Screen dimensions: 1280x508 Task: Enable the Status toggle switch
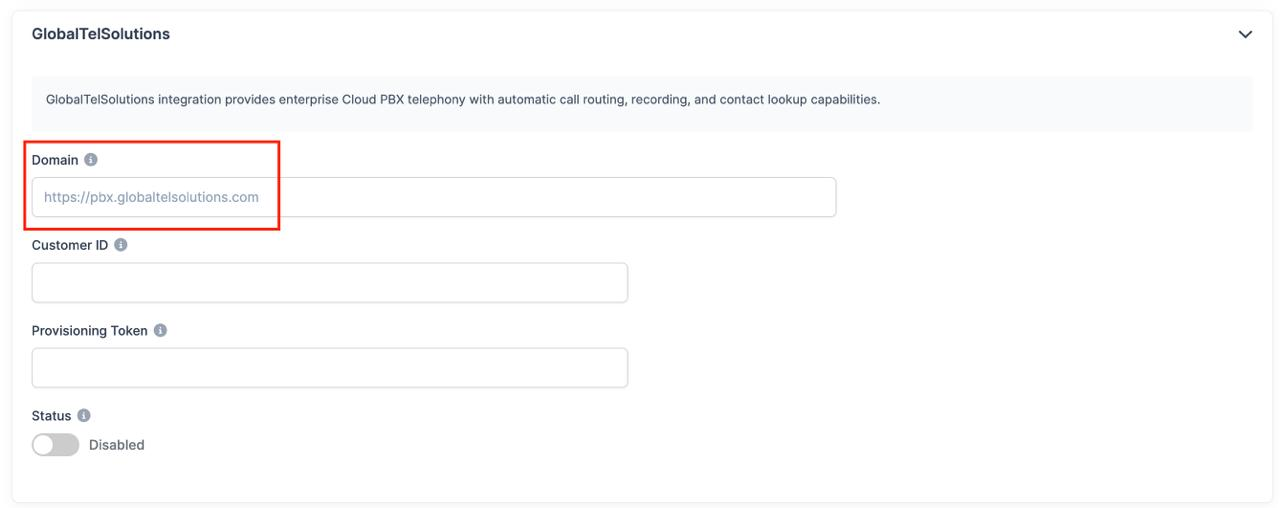click(55, 445)
